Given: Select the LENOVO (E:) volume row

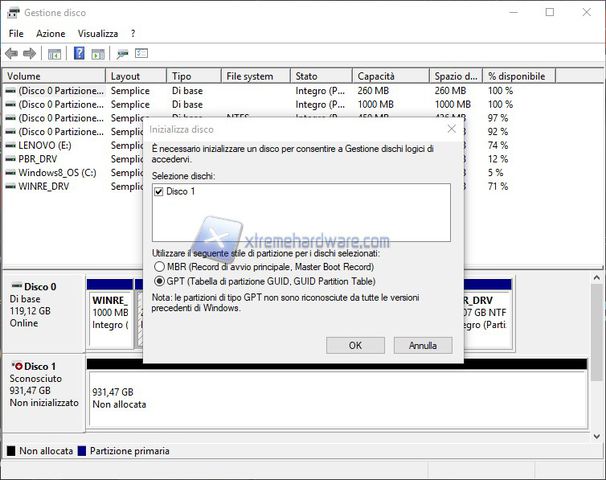Looking at the screenshot, I should (50, 145).
